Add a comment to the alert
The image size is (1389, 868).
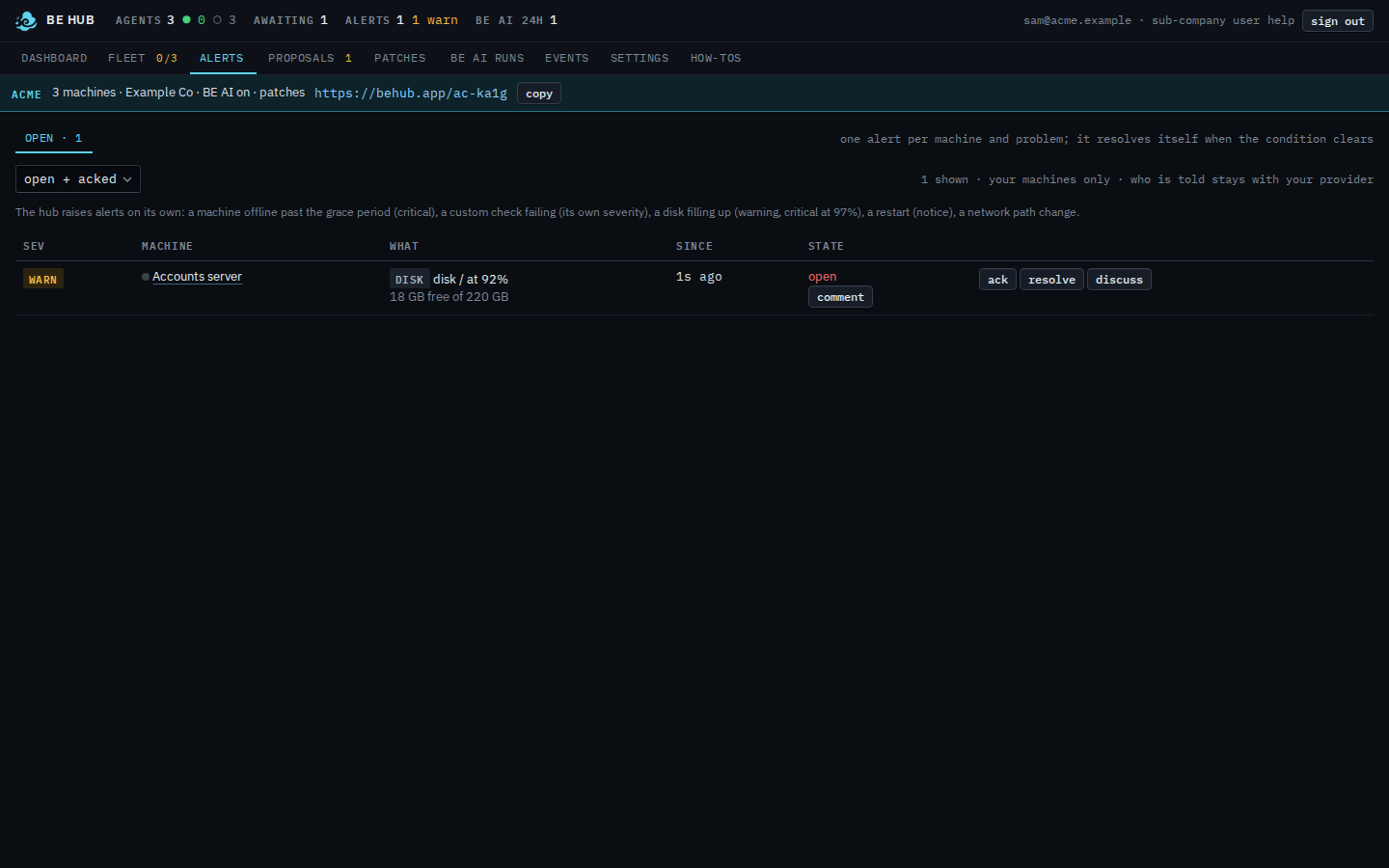(x=840, y=297)
